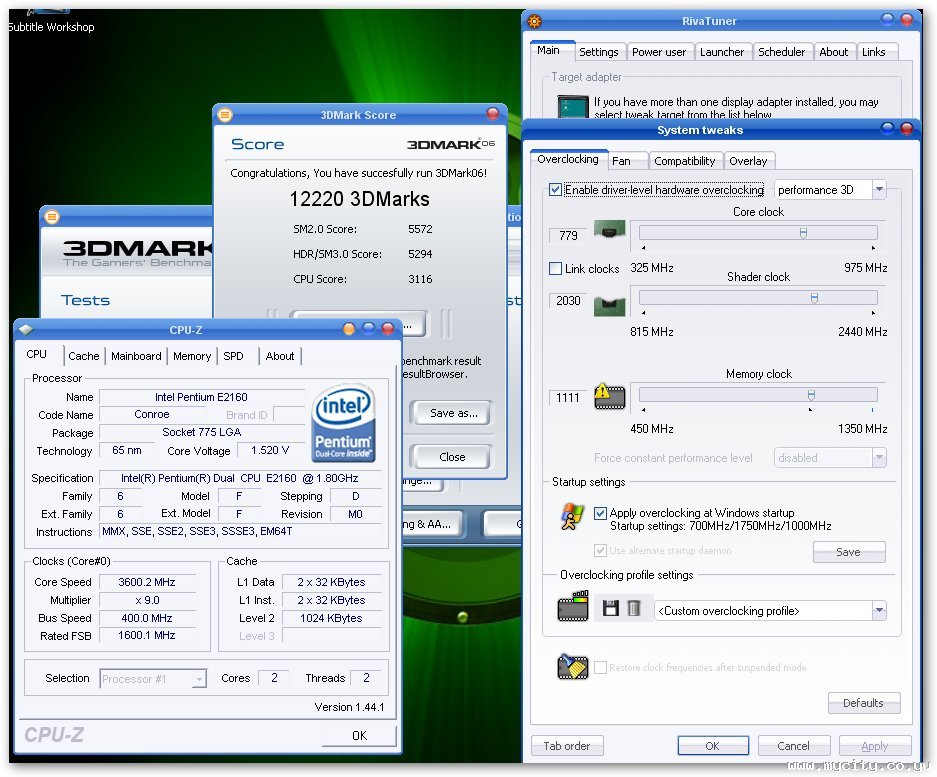Toggle Enable driver-level hardware overclocking checkbox

(x=555, y=190)
